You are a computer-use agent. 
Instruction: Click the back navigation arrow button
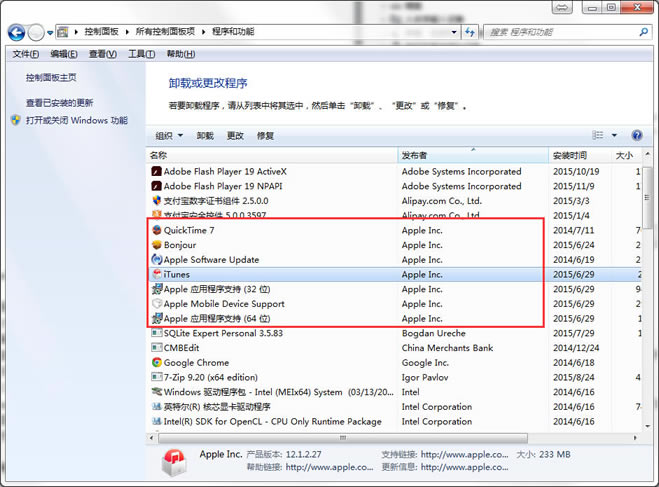tap(17, 32)
